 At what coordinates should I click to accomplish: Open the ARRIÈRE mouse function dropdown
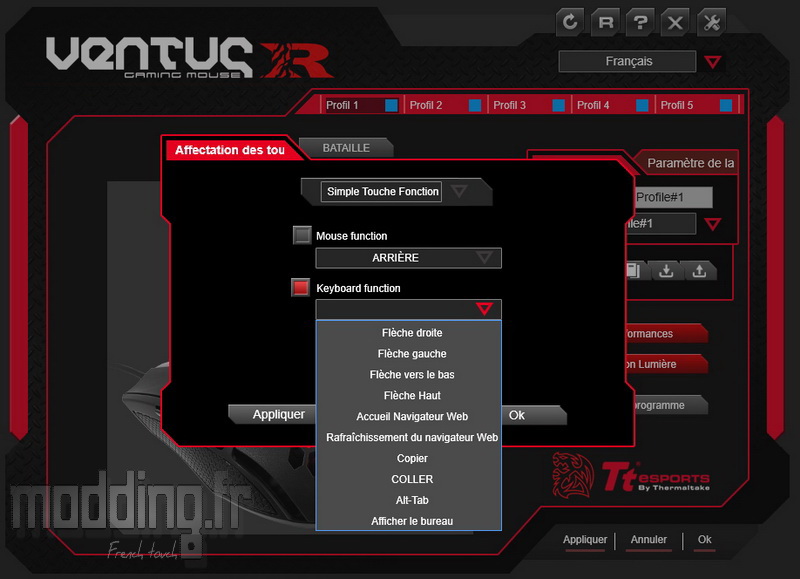[408, 258]
